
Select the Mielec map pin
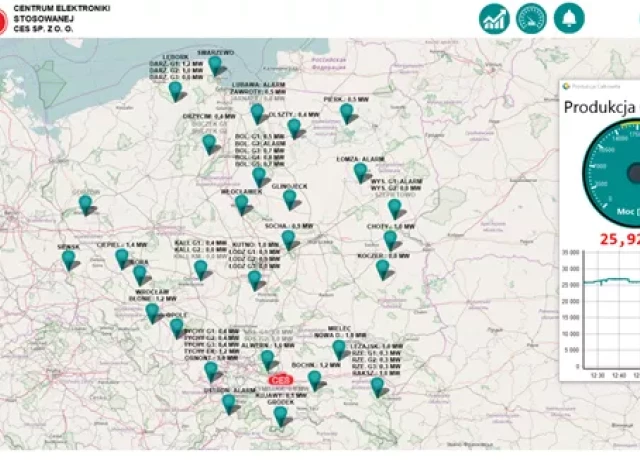click(340, 349)
